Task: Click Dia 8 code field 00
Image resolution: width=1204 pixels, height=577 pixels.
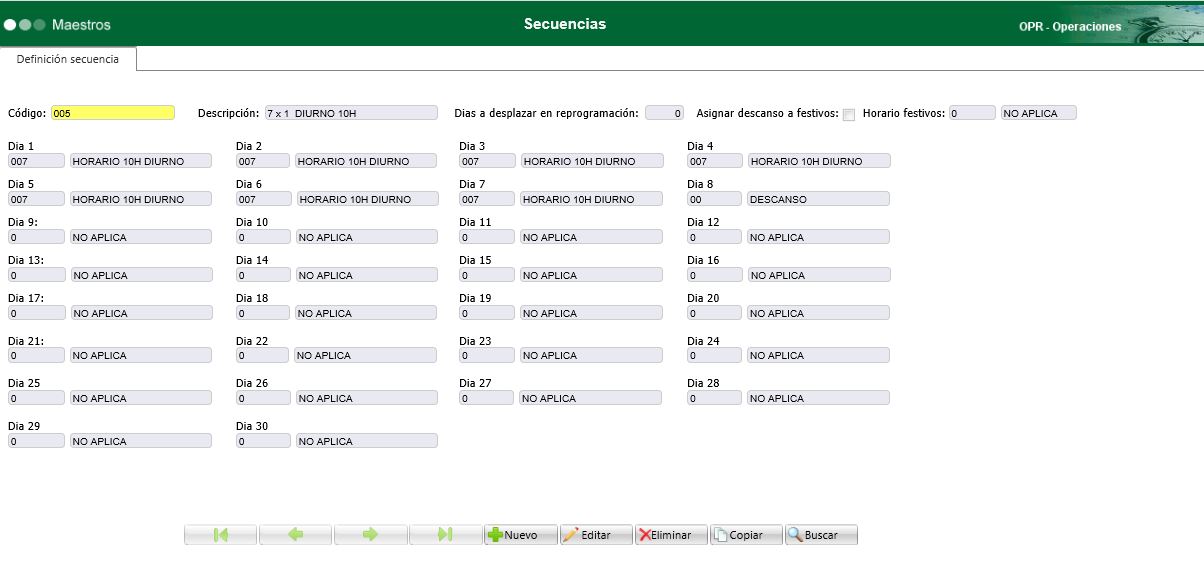Action: 715,199
